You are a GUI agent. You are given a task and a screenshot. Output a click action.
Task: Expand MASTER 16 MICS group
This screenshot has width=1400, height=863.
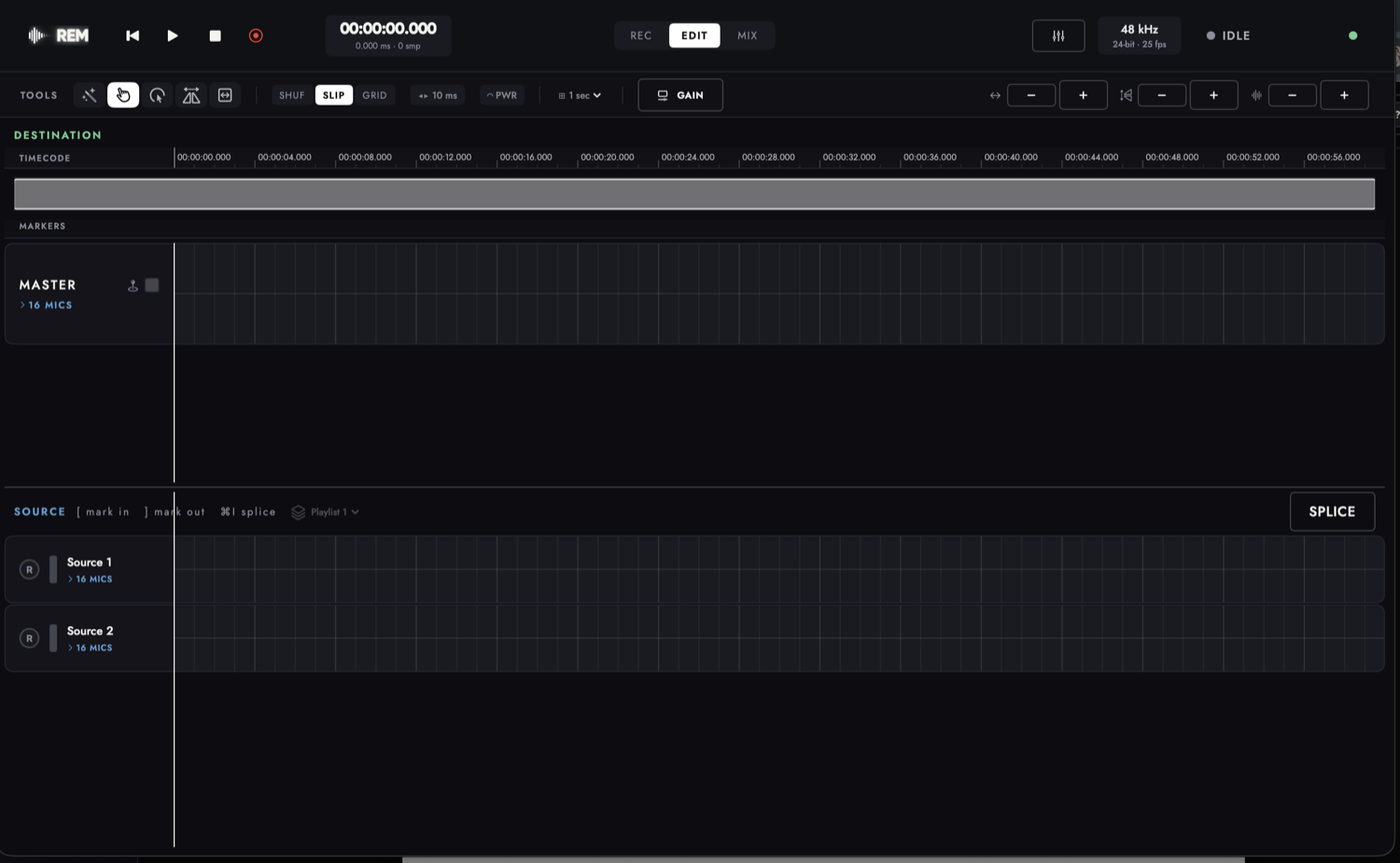click(47, 305)
